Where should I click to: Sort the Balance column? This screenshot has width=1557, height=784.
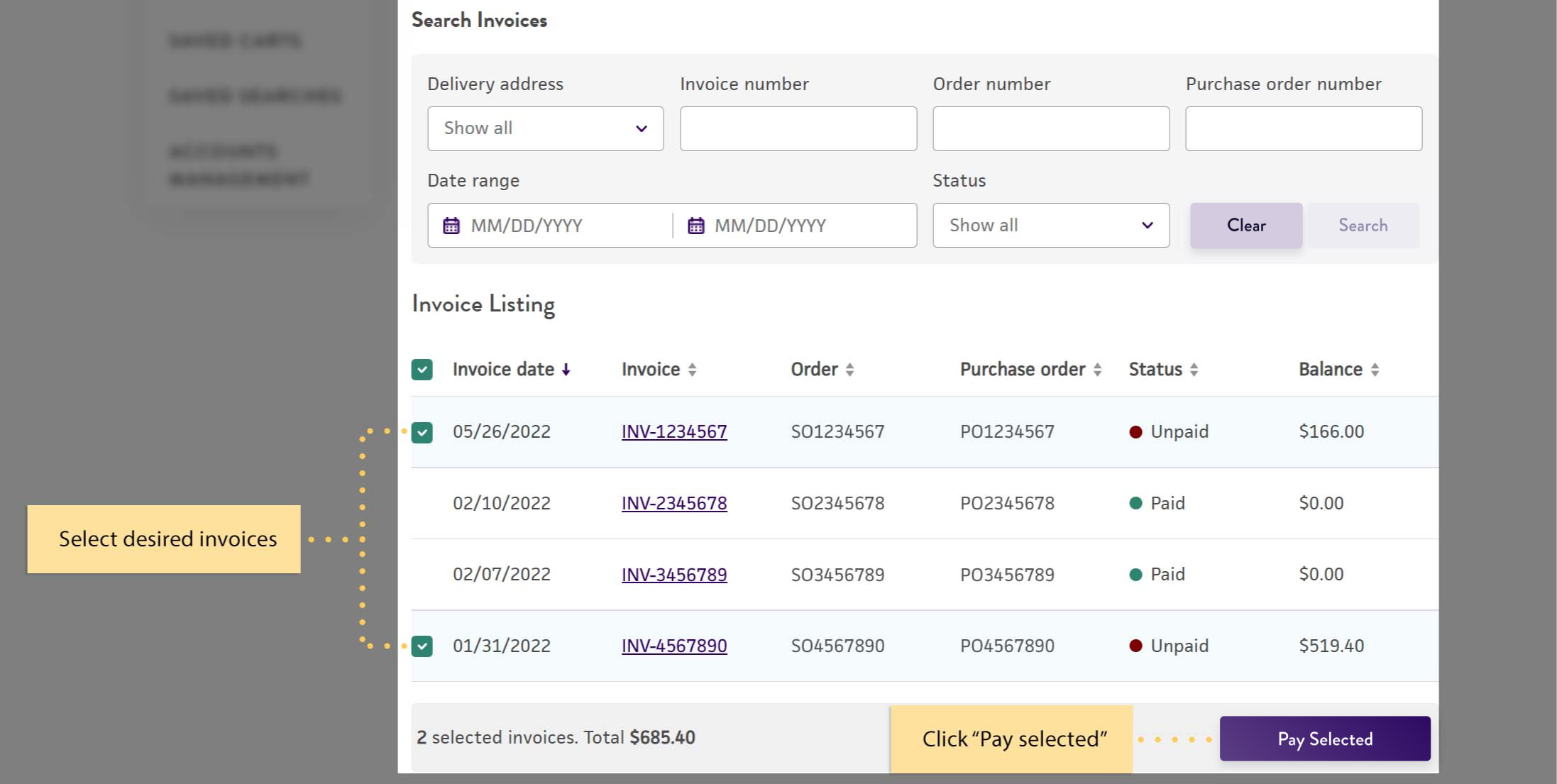pyautogui.click(x=1375, y=370)
